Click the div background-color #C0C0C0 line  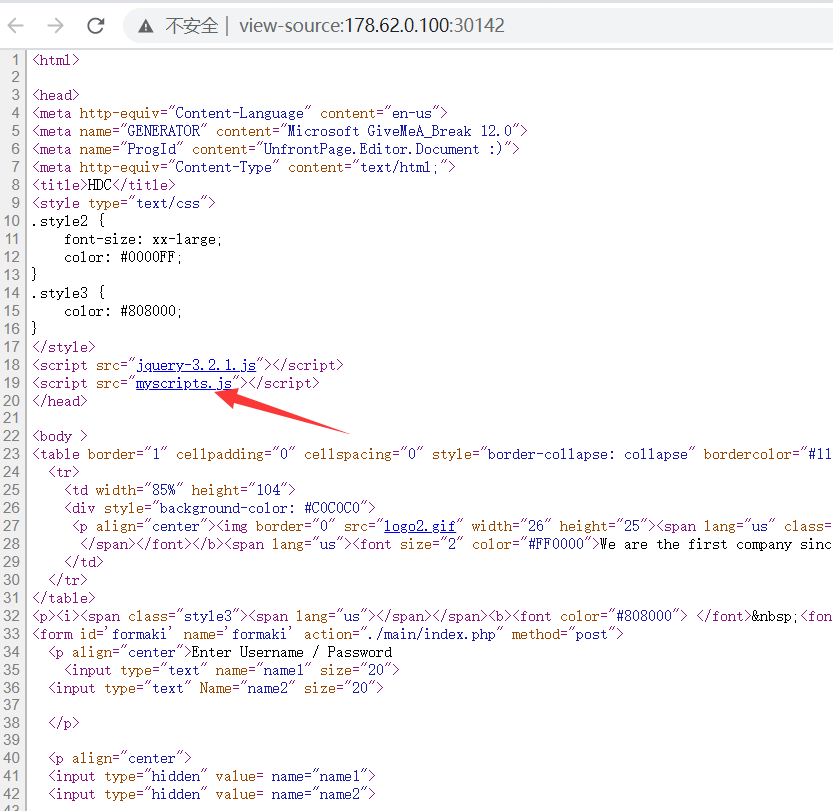(219, 508)
